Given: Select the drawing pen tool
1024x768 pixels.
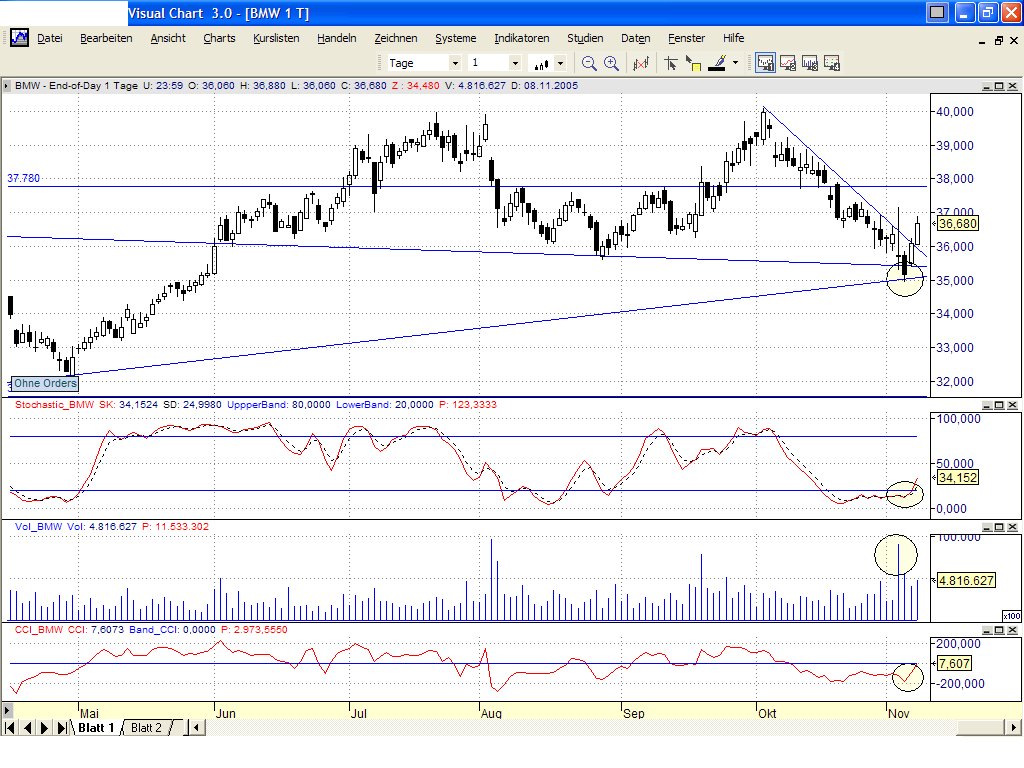Looking at the screenshot, I should point(717,61).
